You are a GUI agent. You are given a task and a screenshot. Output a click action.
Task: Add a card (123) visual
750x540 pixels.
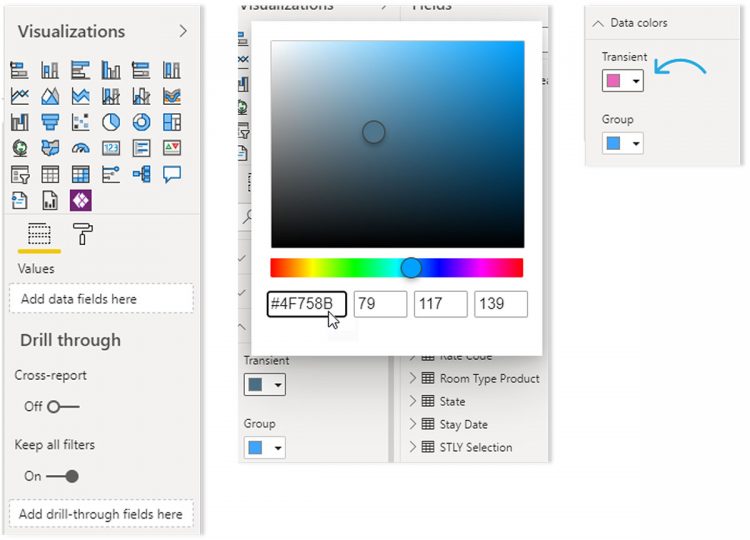click(x=111, y=148)
